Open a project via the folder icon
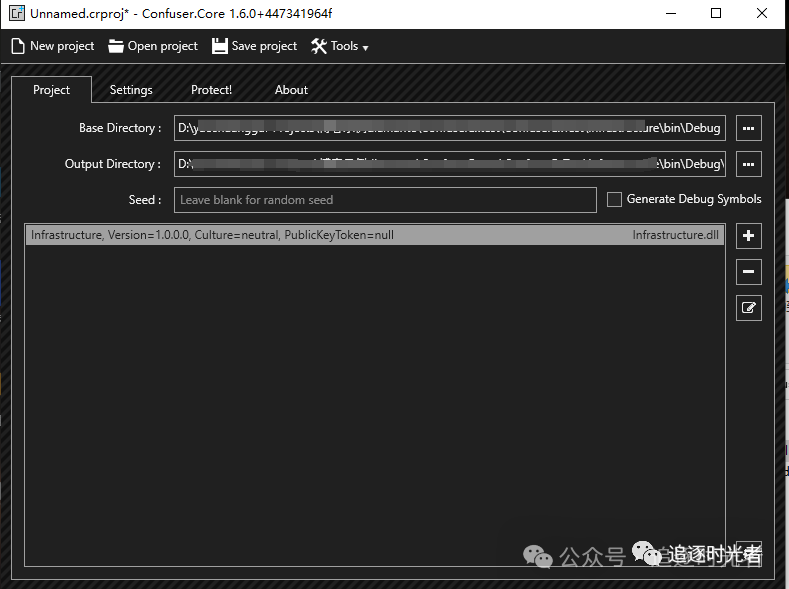 [116, 46]
